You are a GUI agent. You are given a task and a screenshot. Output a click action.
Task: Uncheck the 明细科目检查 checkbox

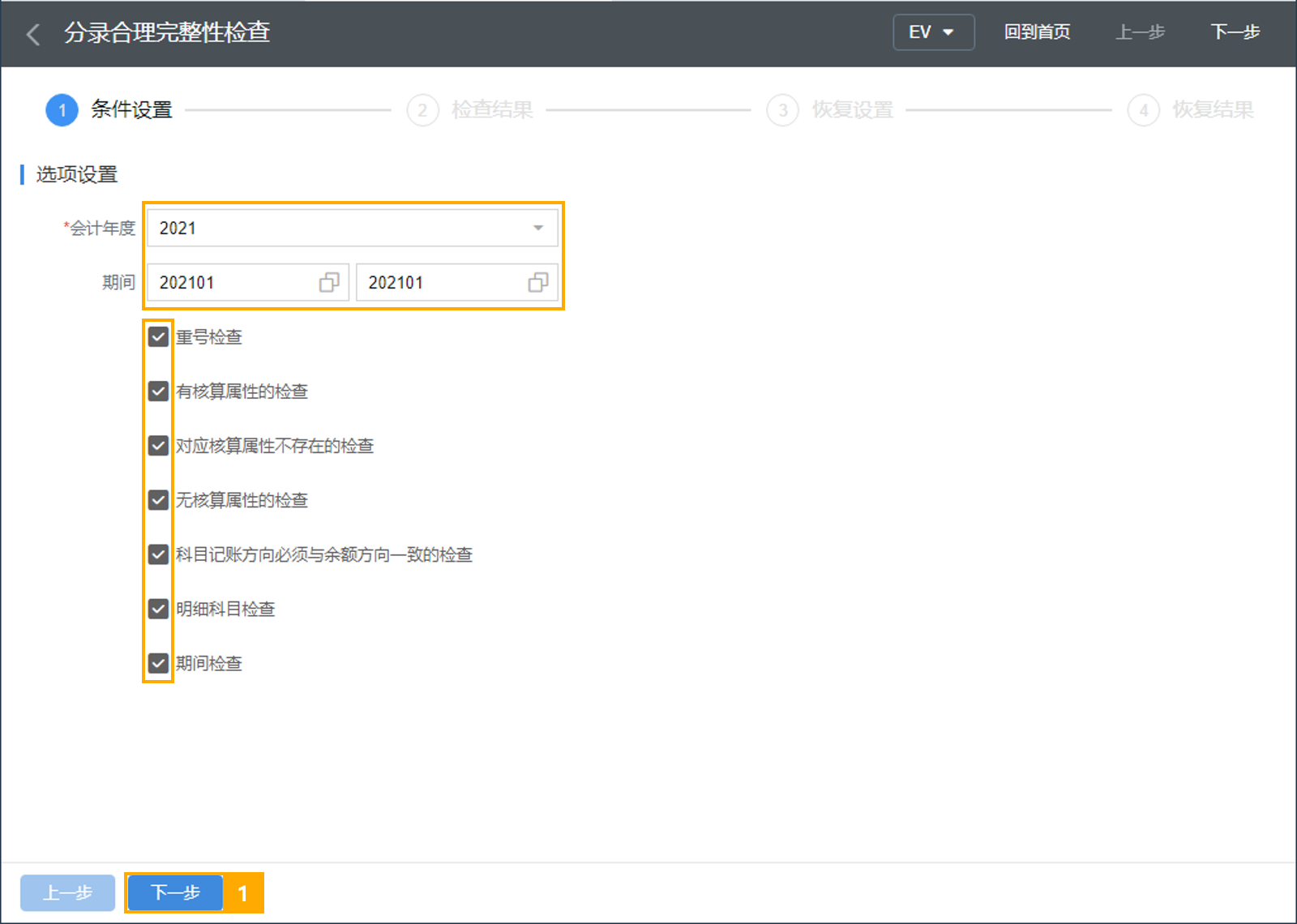158,608
